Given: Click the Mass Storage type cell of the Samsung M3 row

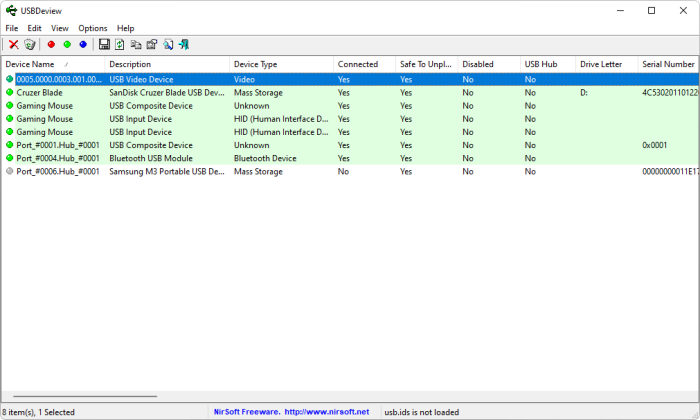Looking at the screenshot, I should [258, 171].
